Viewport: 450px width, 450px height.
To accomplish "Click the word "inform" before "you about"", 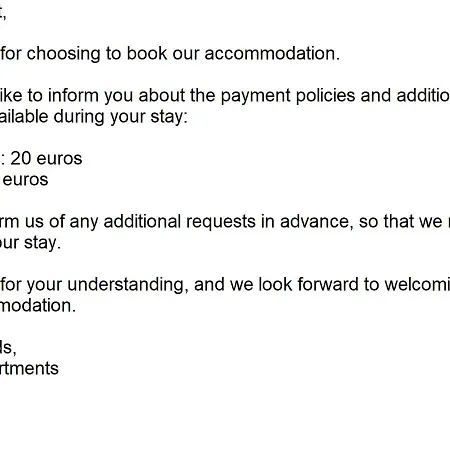I will 73,96.
